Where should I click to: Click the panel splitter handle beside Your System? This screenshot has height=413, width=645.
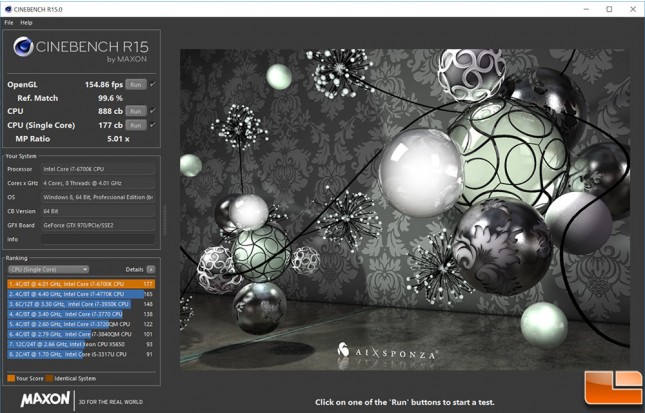pos(165,220)
